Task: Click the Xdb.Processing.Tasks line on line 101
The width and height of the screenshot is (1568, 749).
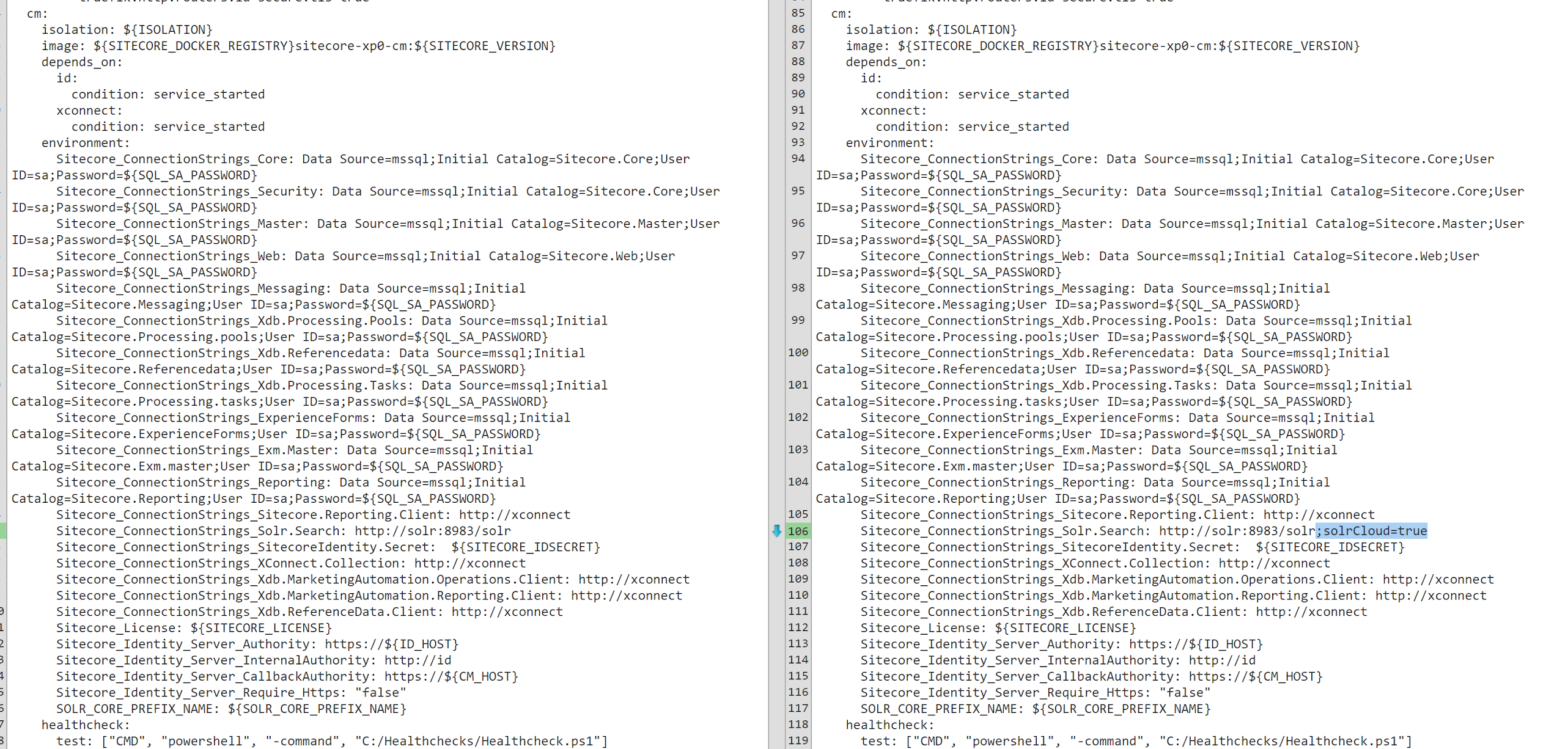Action: [1114, 393]
